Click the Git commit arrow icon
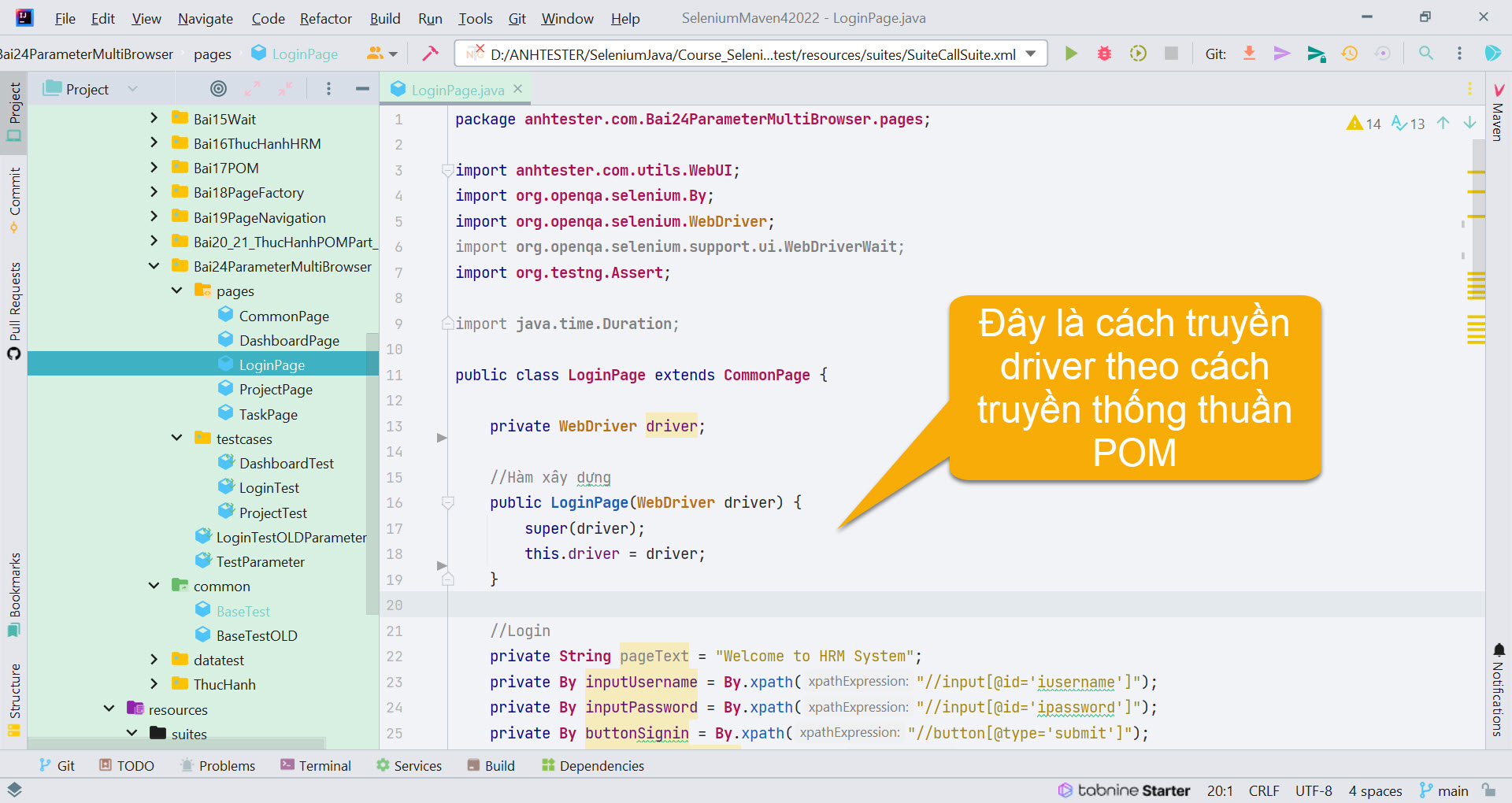 (x=1282, y=54)
